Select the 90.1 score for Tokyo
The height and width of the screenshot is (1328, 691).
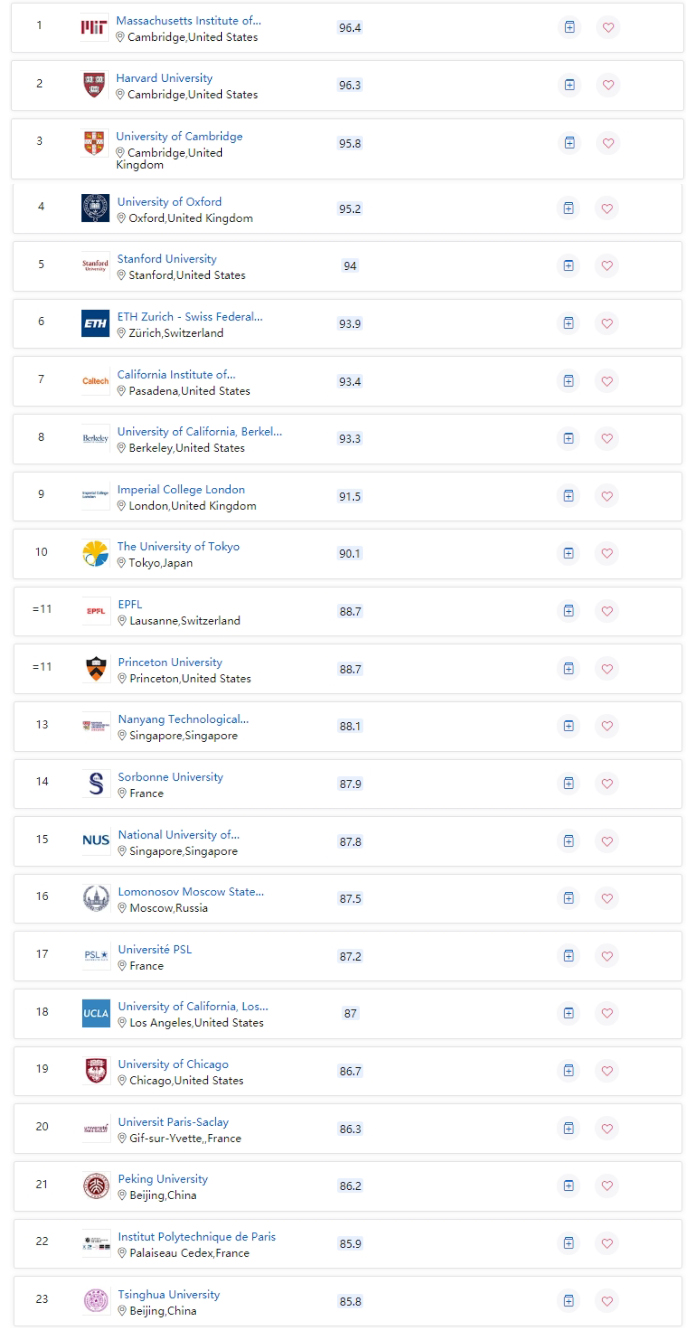[x=350, y=554]
